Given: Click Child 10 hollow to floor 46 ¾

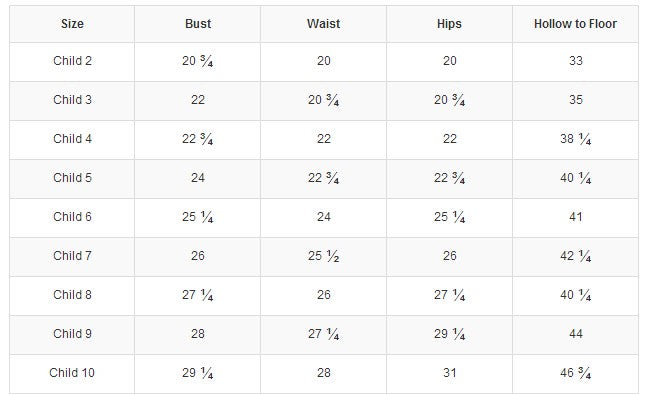Looking at the screenshot, I should click(575, 373).
